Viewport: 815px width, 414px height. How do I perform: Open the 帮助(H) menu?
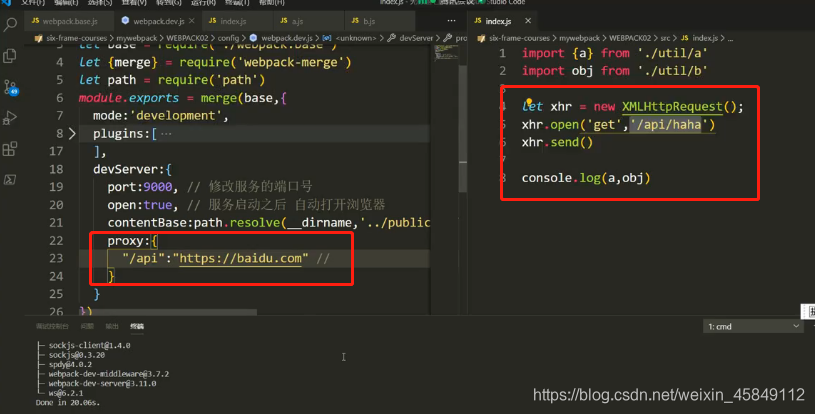272,2
